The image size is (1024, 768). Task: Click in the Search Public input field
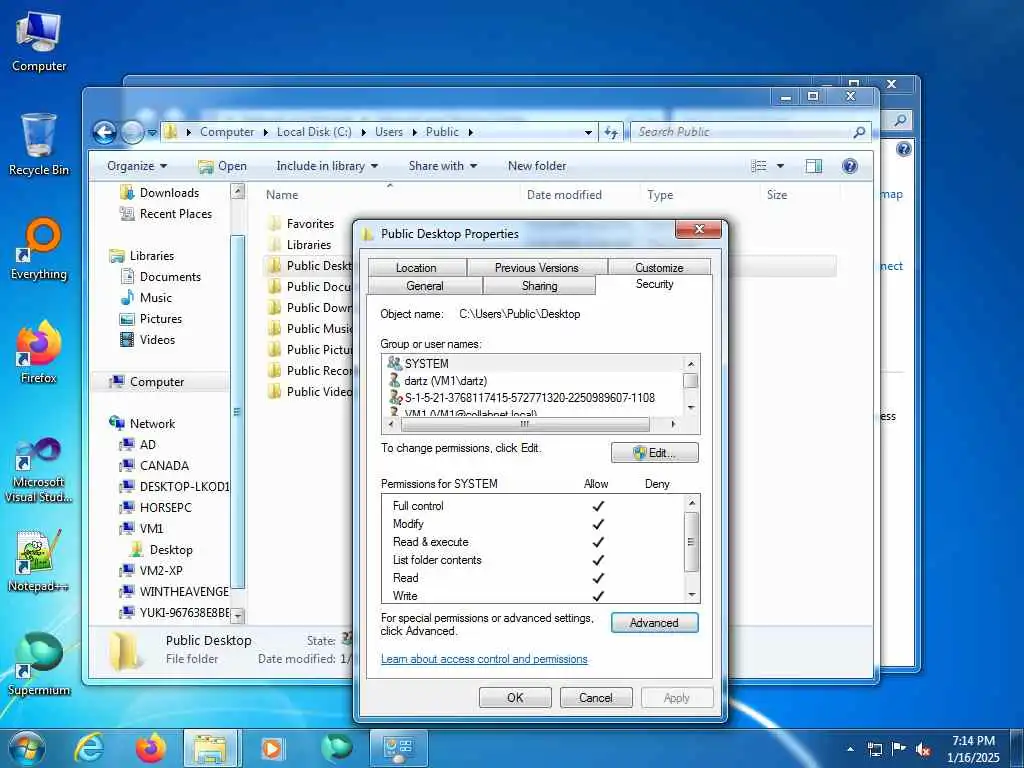[x=743, y=133]
